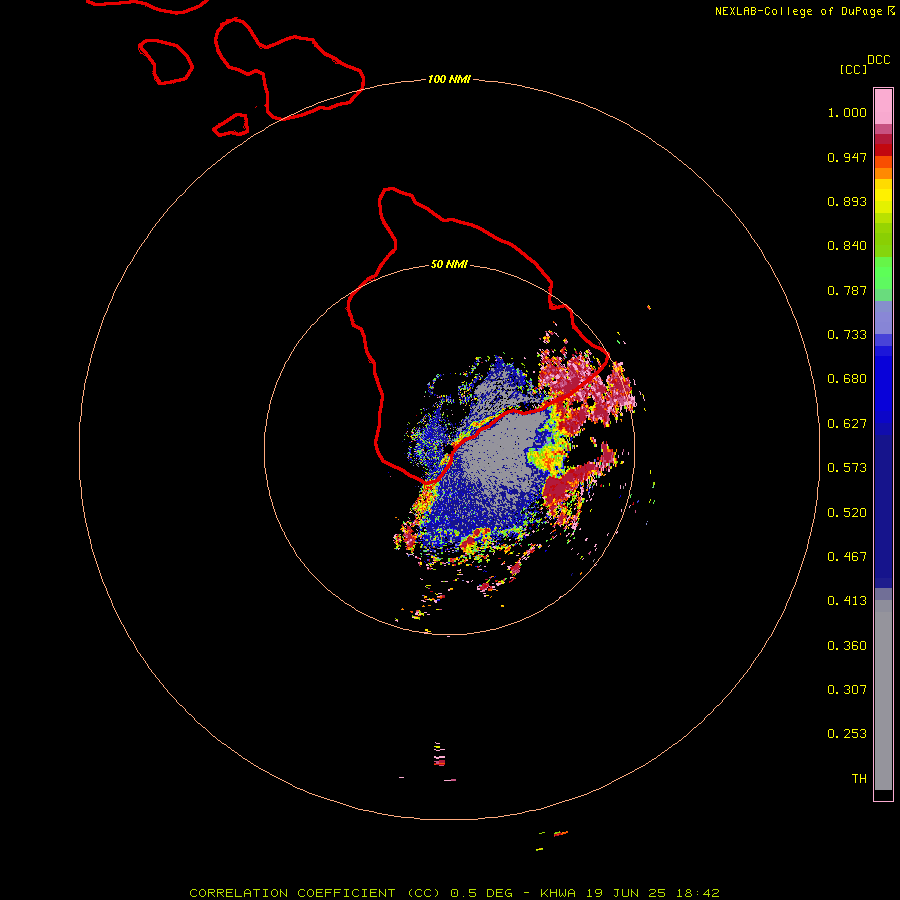
Task: Click the 0.467 scale value
Action: point(847,557)
